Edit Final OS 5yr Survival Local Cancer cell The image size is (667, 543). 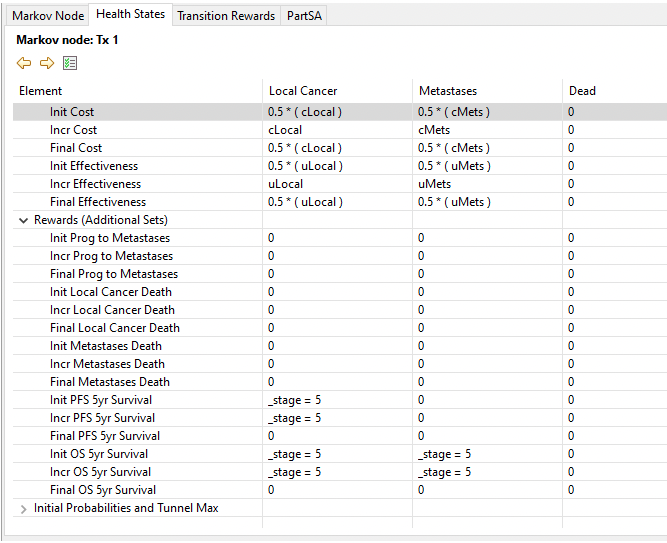[x=337, y=490]
